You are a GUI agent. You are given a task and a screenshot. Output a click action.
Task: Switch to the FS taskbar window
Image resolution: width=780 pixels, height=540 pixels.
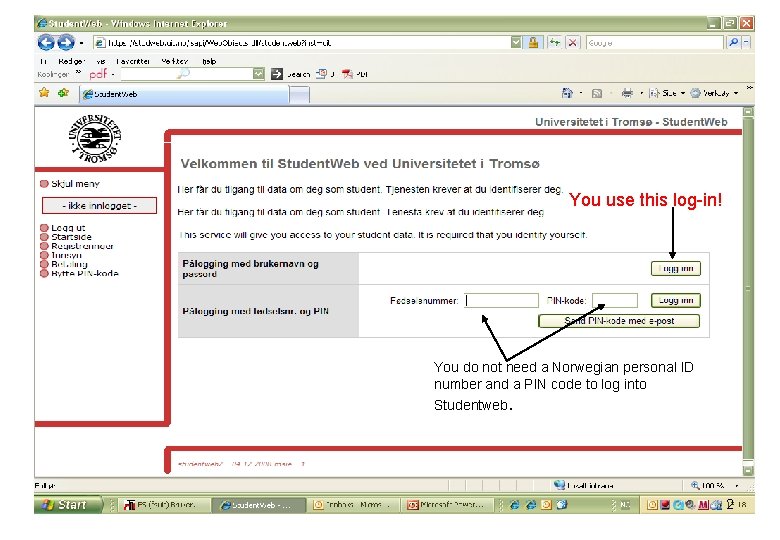coord(162,505)
